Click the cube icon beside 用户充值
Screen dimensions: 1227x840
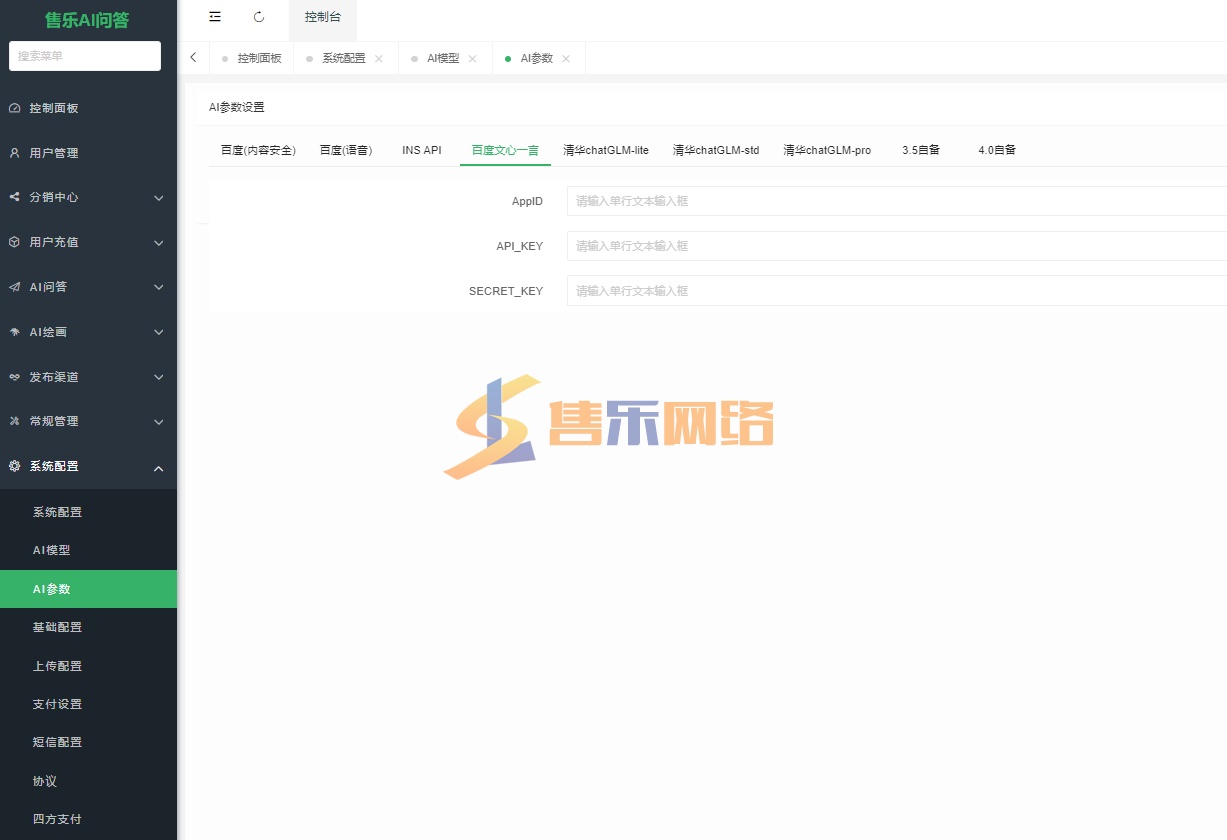point(14,242)
